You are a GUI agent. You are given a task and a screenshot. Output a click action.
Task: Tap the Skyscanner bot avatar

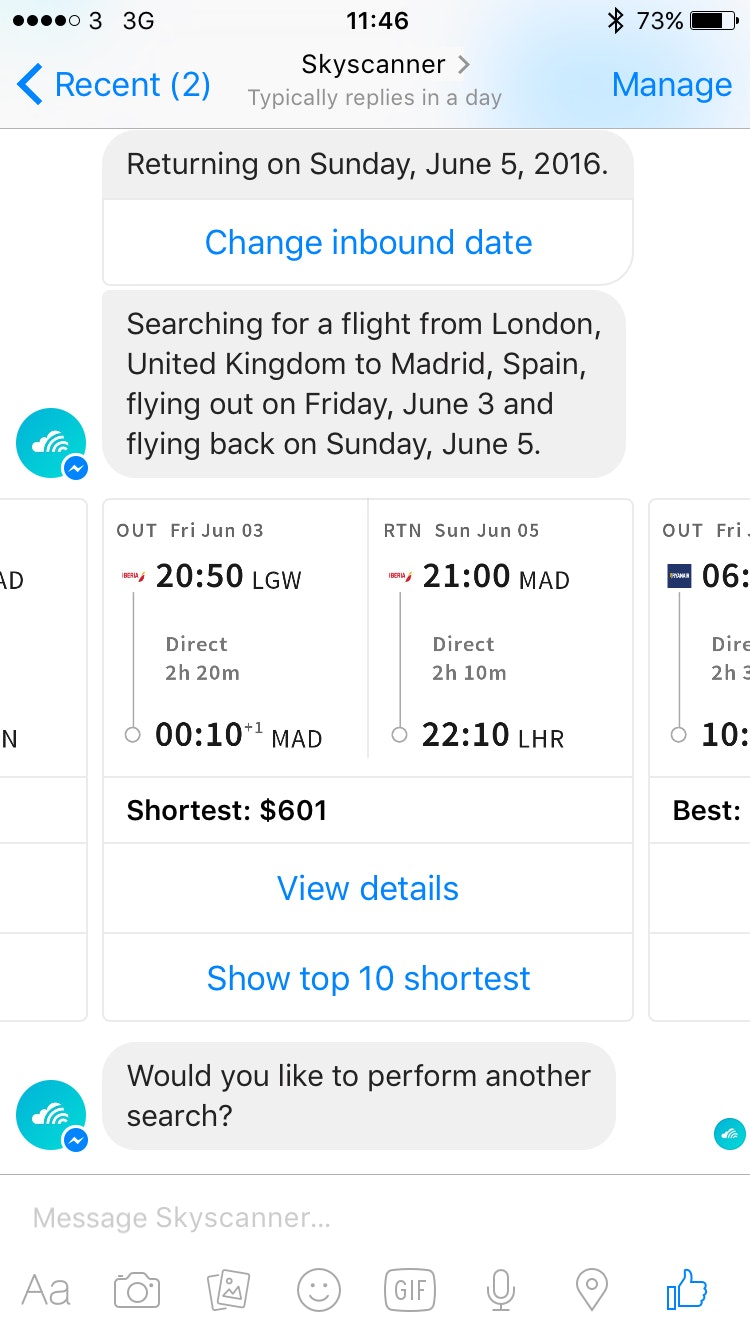[51, 441]
